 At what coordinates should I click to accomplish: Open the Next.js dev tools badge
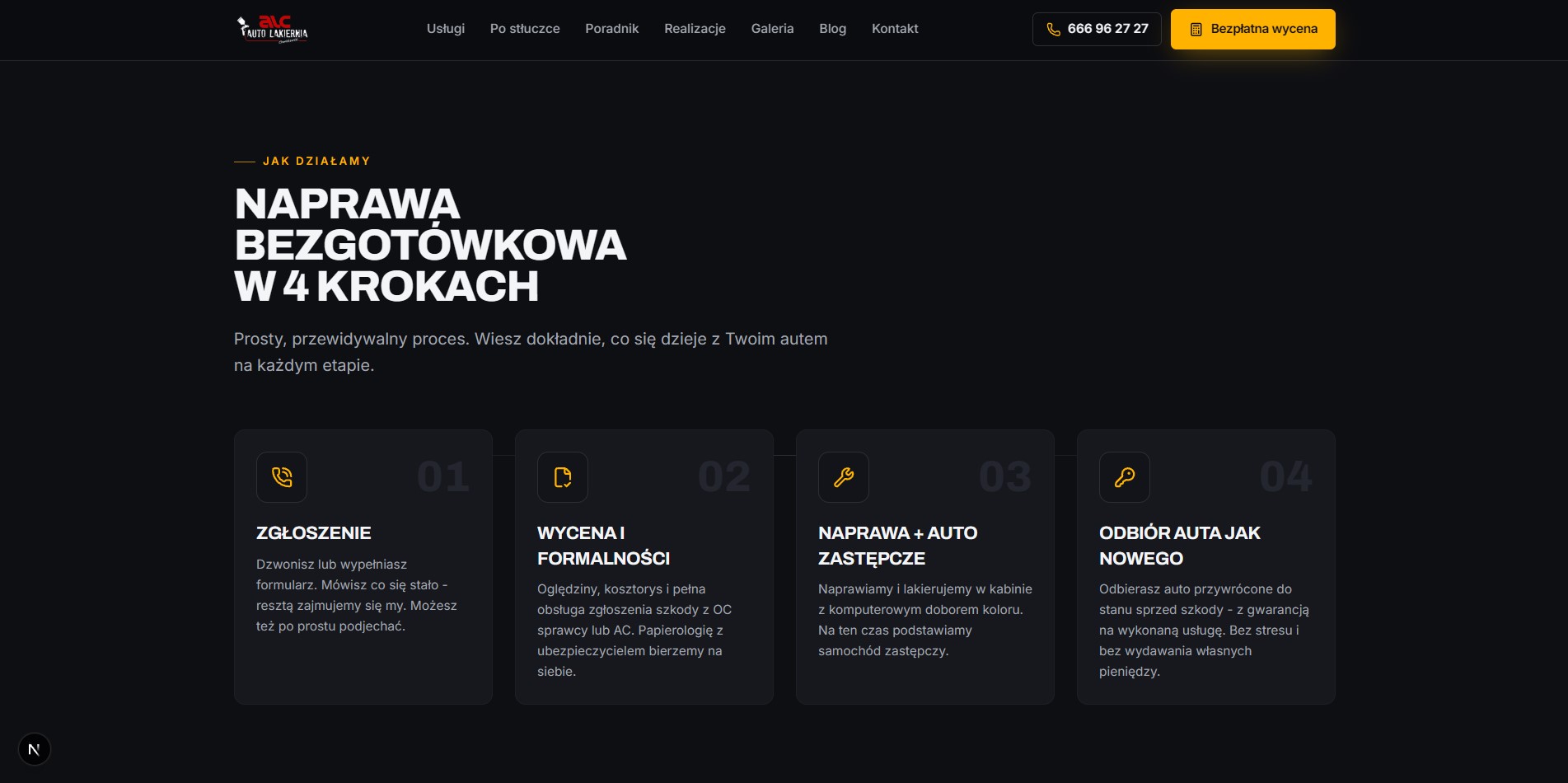tap(35, 749)
